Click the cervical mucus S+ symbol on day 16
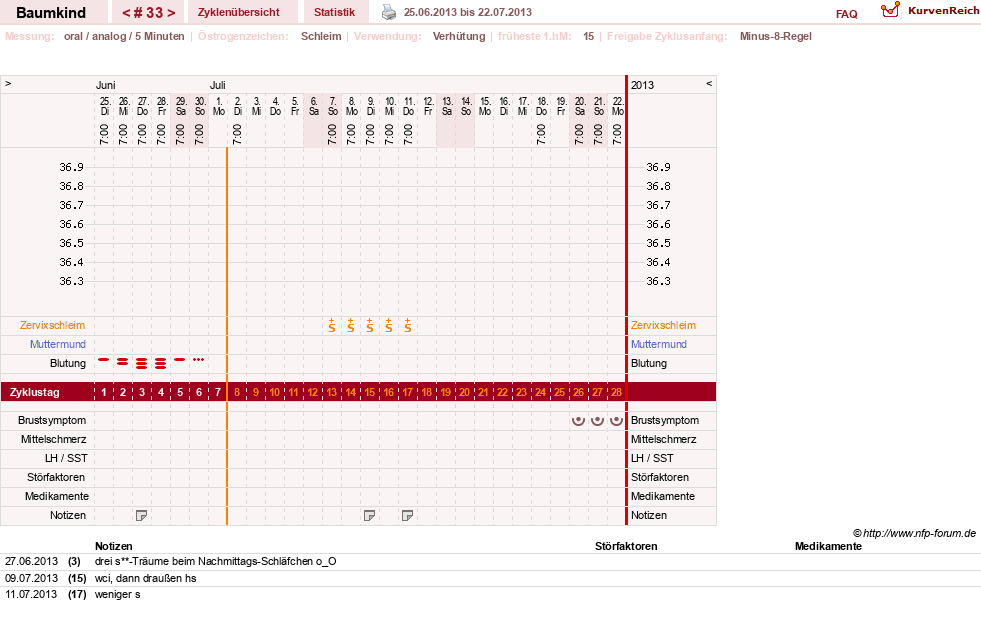Image resolution: width=981 pixels, height=625 pixels. tap(389, 325)
